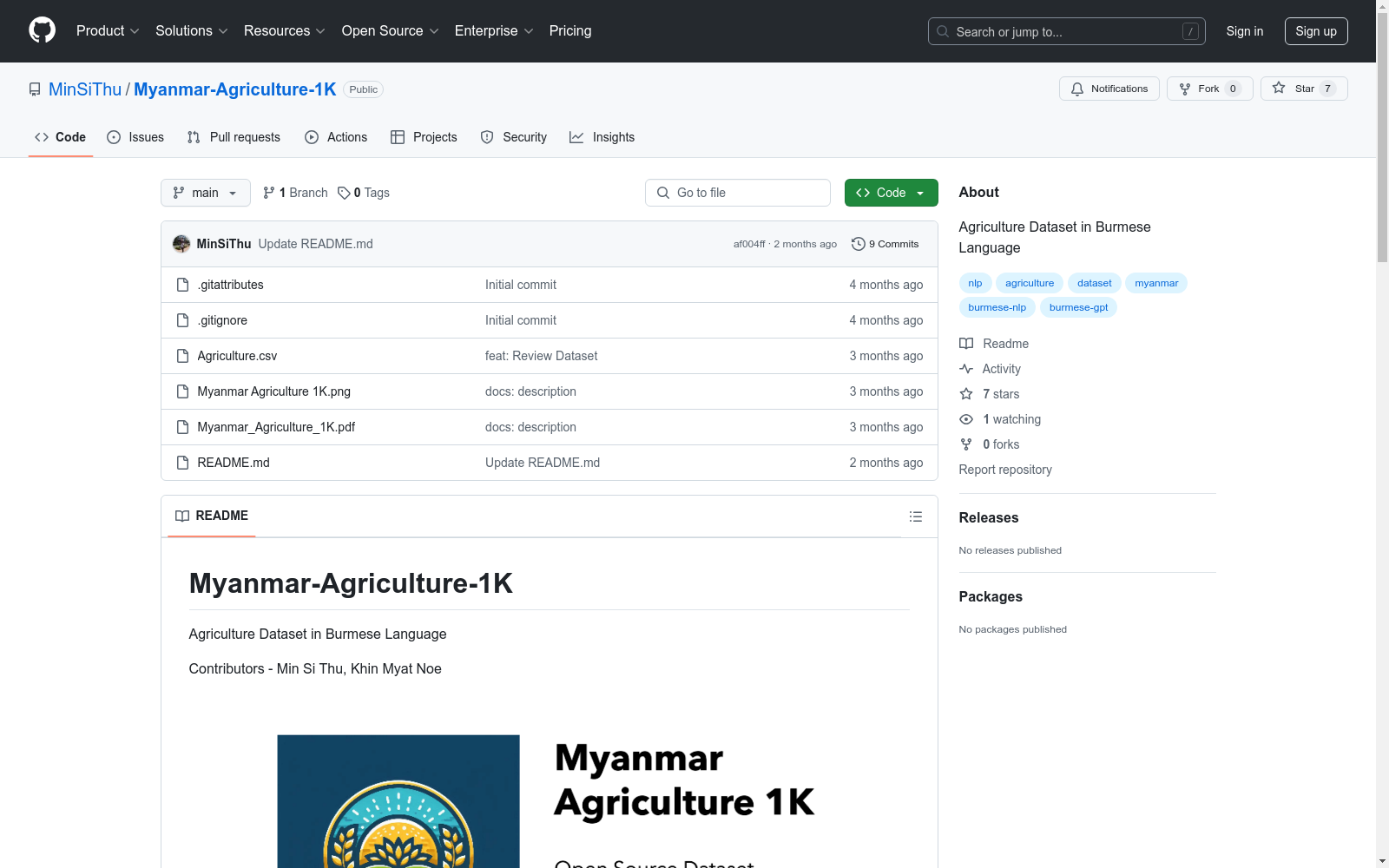Select the dataset topic tag
The width and height of the screenshot is (1389, 868).
[x=1095, y=283]
